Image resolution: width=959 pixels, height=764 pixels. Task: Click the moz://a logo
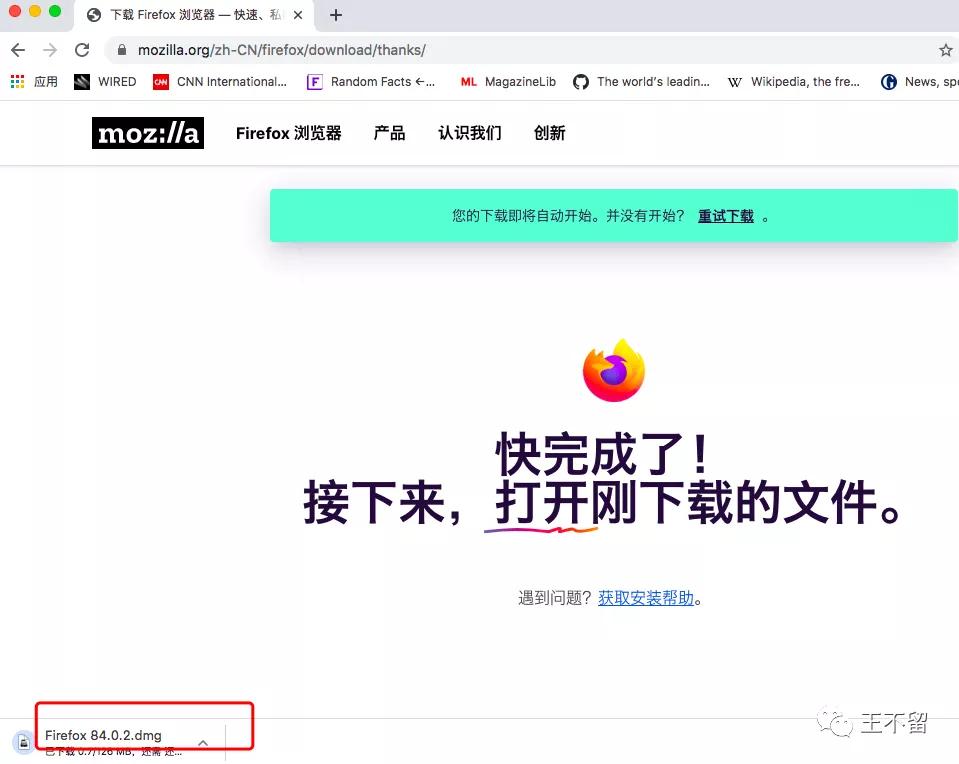pos(147,133)
